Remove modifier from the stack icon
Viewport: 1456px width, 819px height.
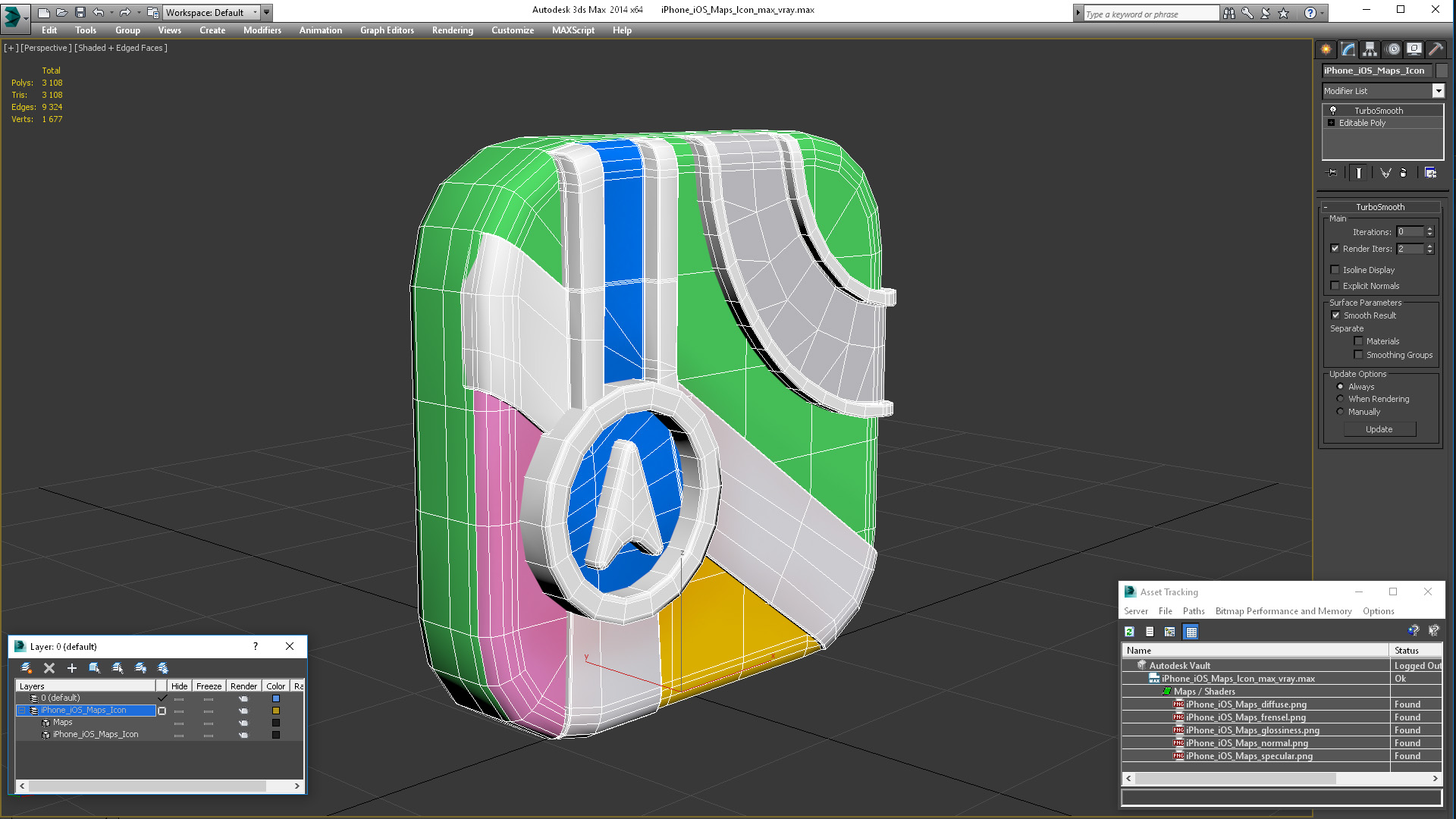coord(1404,173)
